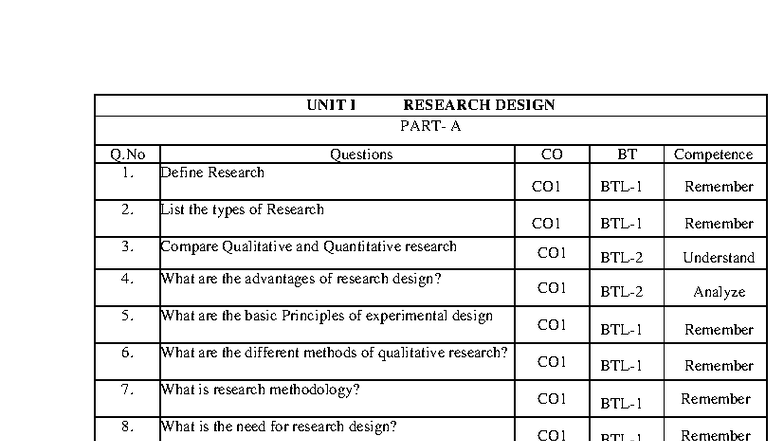Click the Questions column header
The image size is (784, 441).
tap(362, 154)
